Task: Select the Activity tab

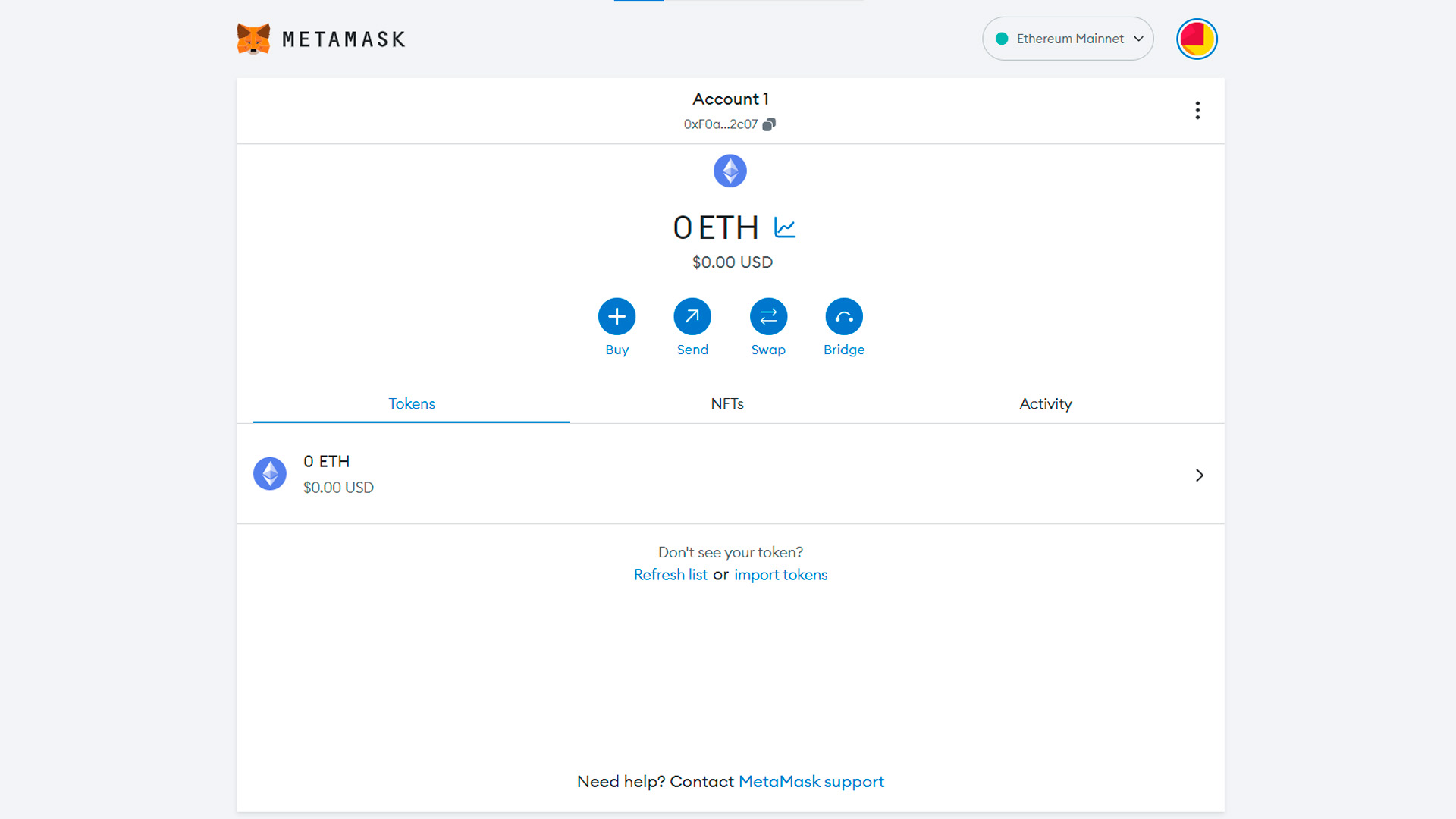Action: click(1045, 403)
